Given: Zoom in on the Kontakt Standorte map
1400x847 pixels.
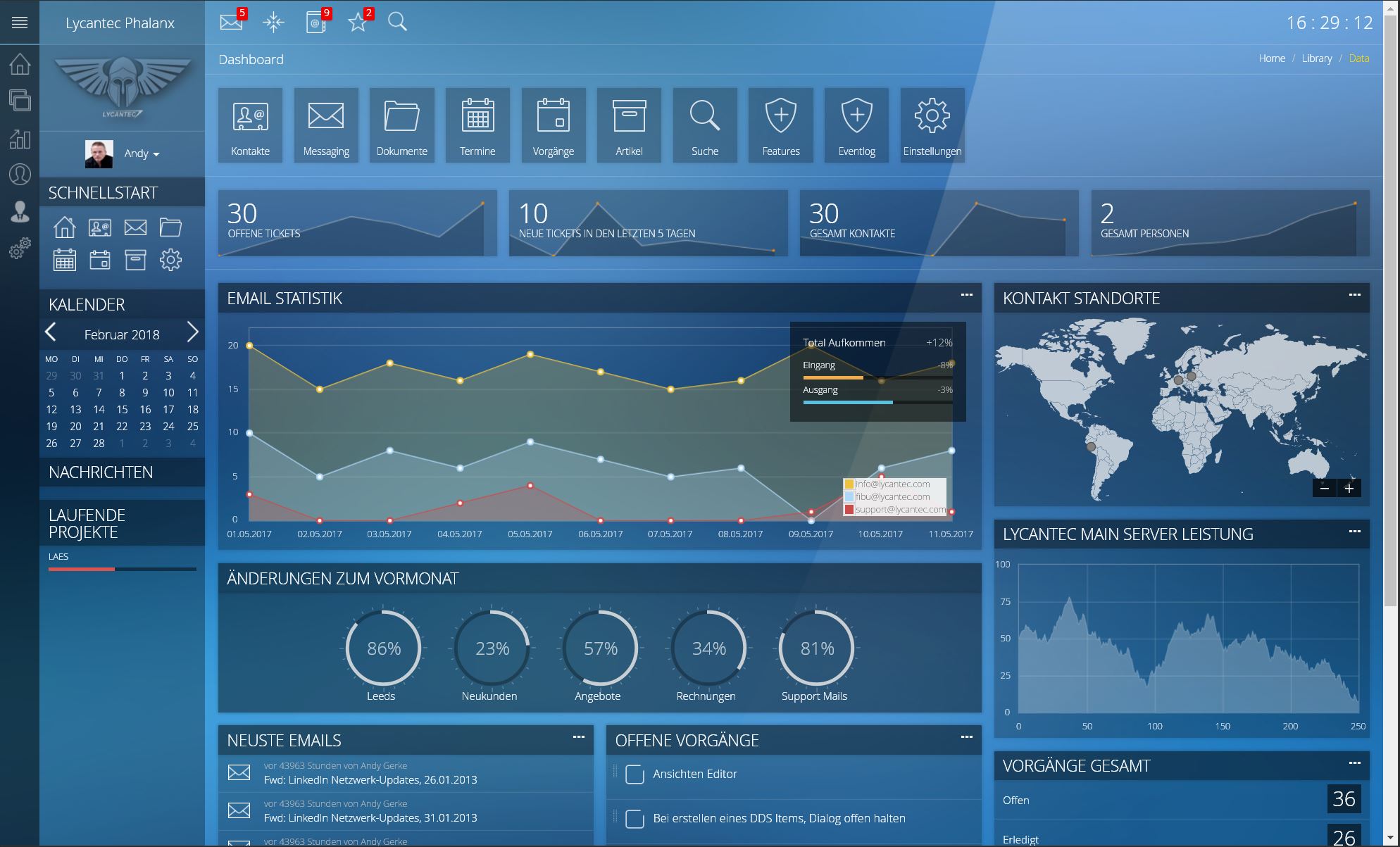Looking at the screenshot, I should point(1349,488).
